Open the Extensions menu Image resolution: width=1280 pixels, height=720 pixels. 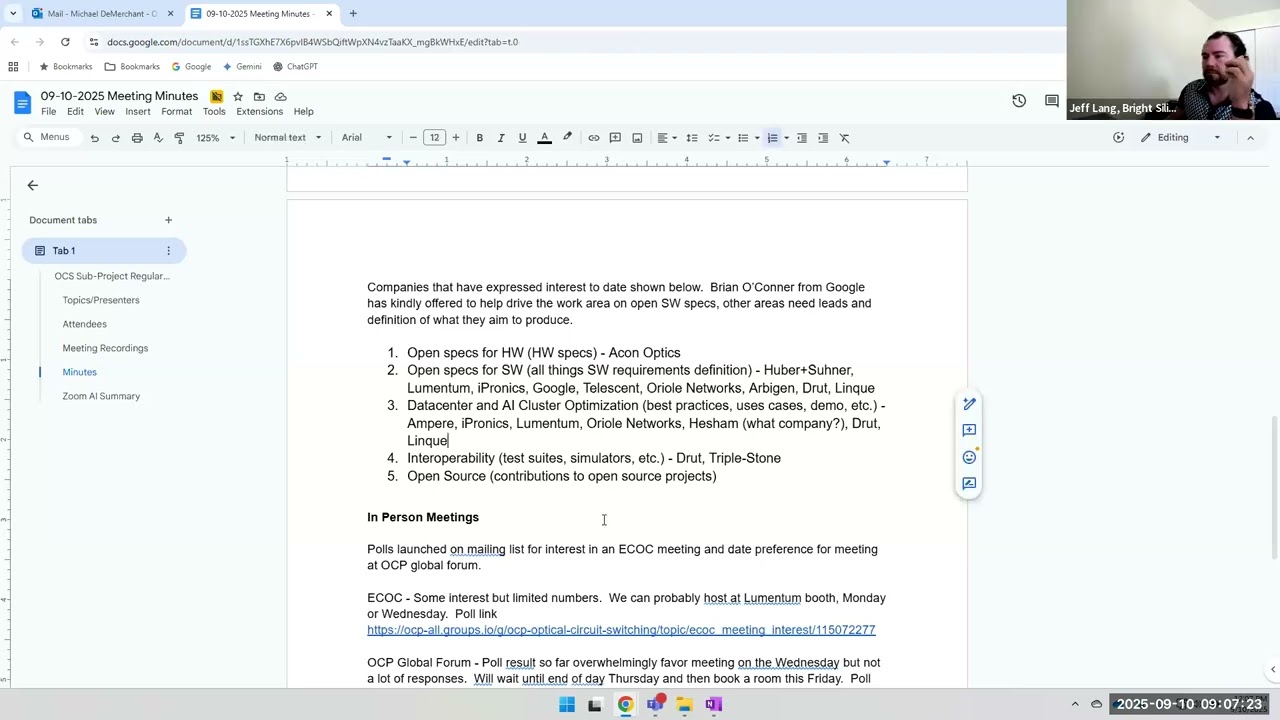tap(259, 111)
